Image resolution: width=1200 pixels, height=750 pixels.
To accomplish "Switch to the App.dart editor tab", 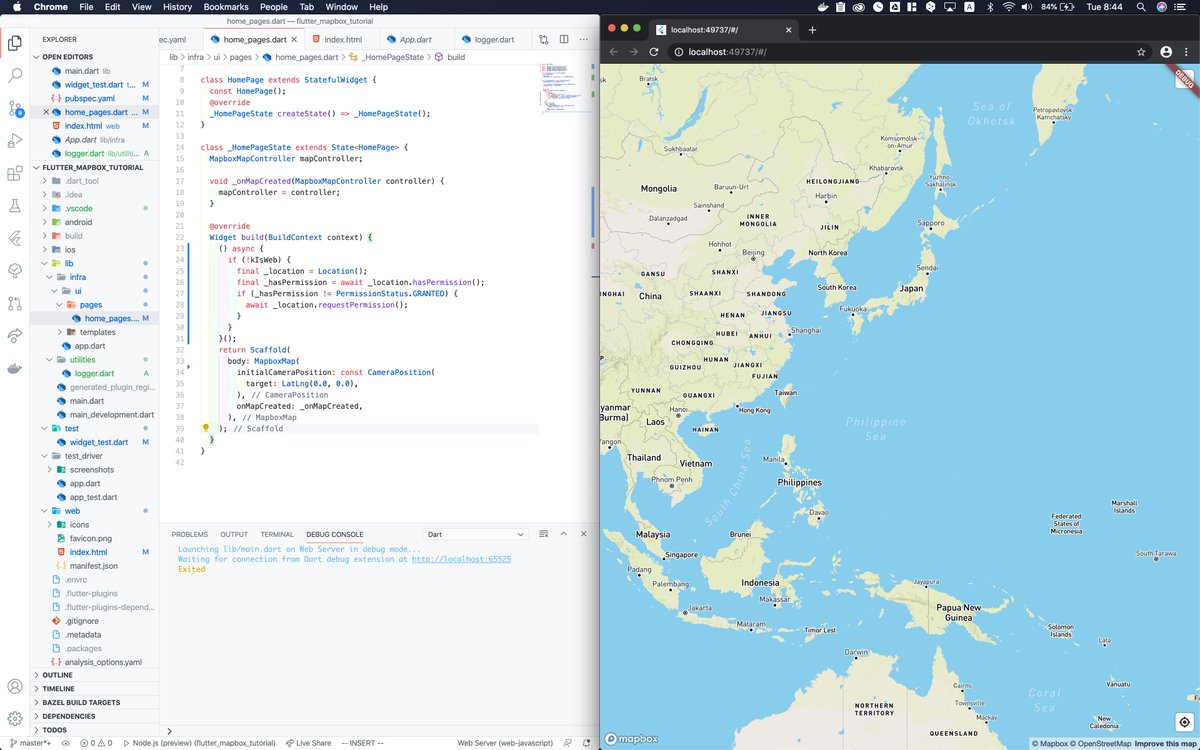I will point(414,39).
